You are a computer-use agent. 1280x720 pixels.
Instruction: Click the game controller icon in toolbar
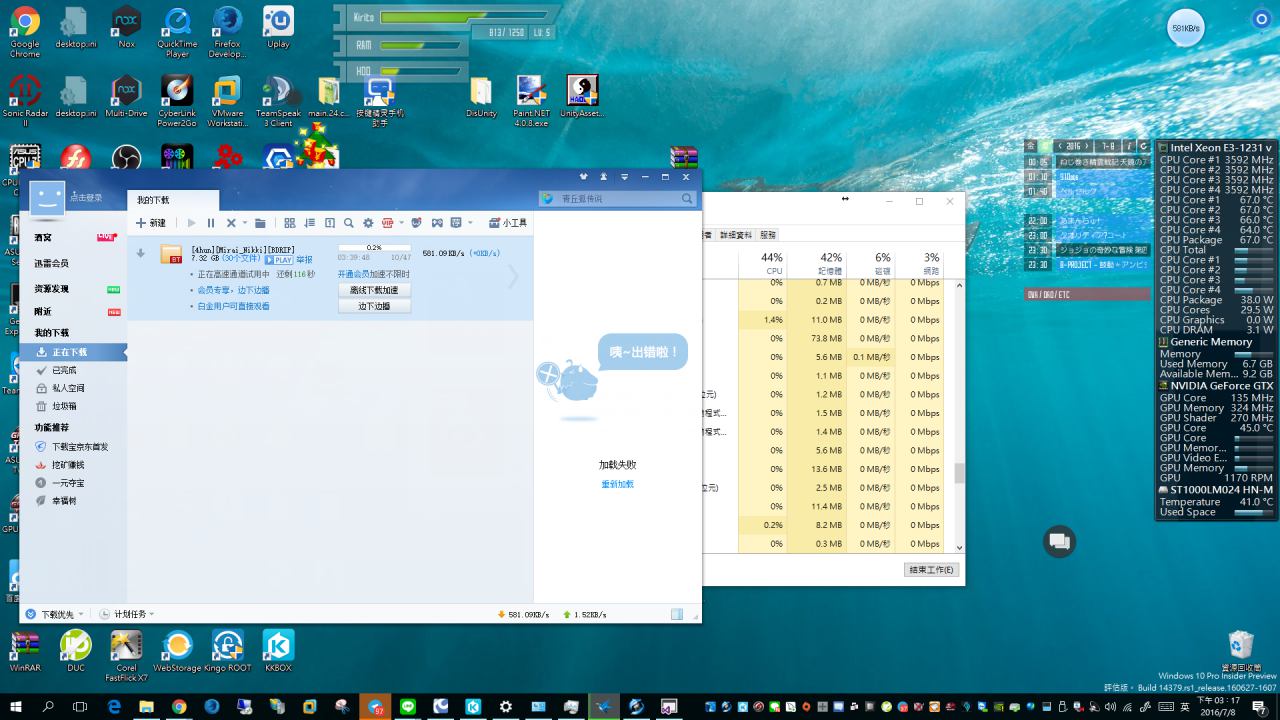(437, 223)
